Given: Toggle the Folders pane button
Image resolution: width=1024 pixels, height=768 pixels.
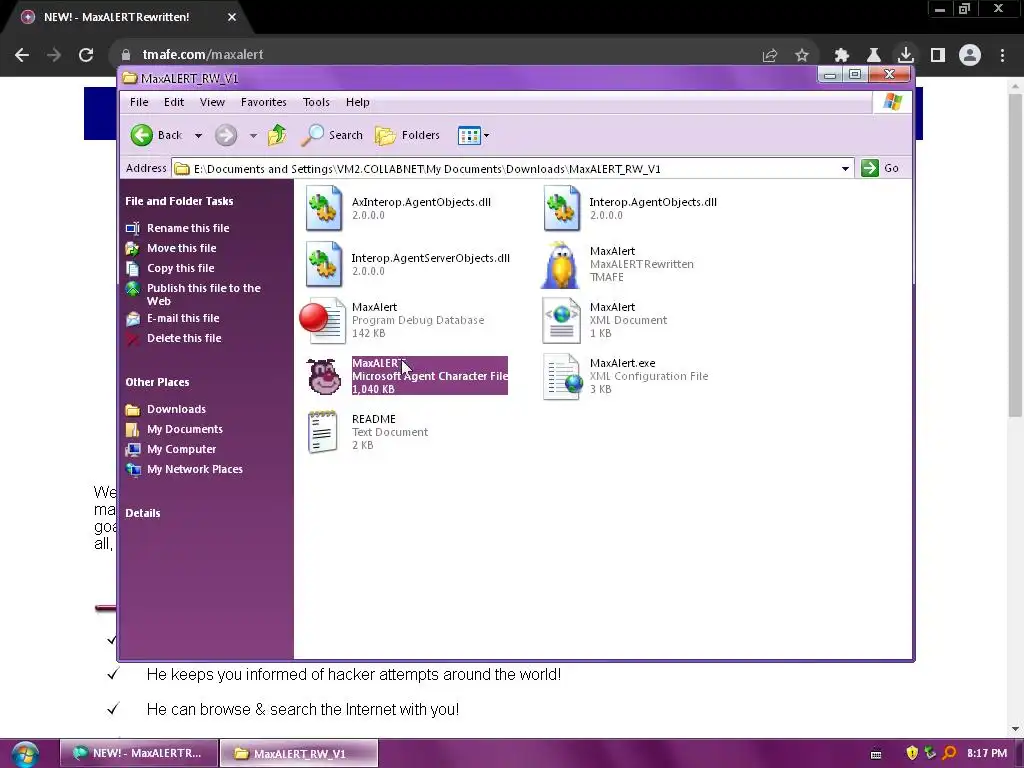Looking at the screenshot, I should (x=408, y=135).
